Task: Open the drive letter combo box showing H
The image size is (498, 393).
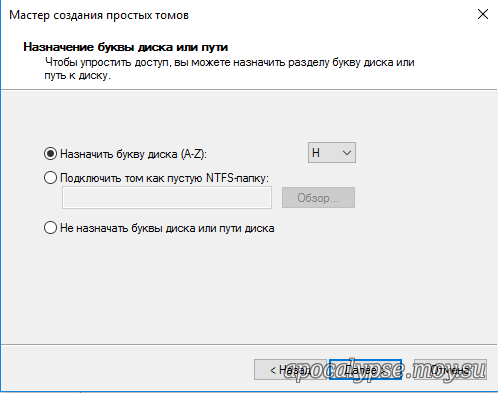Action: tap(332, 153)
